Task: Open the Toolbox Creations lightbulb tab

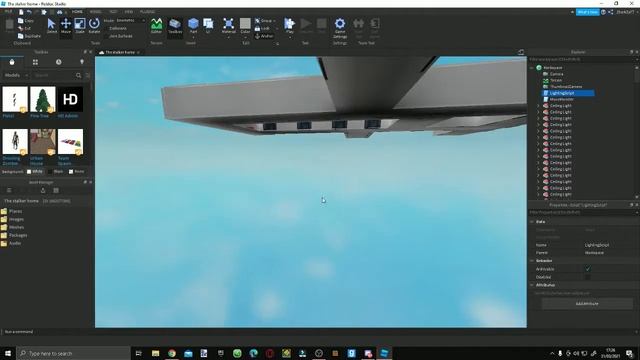Action: [x=82, y=62]
